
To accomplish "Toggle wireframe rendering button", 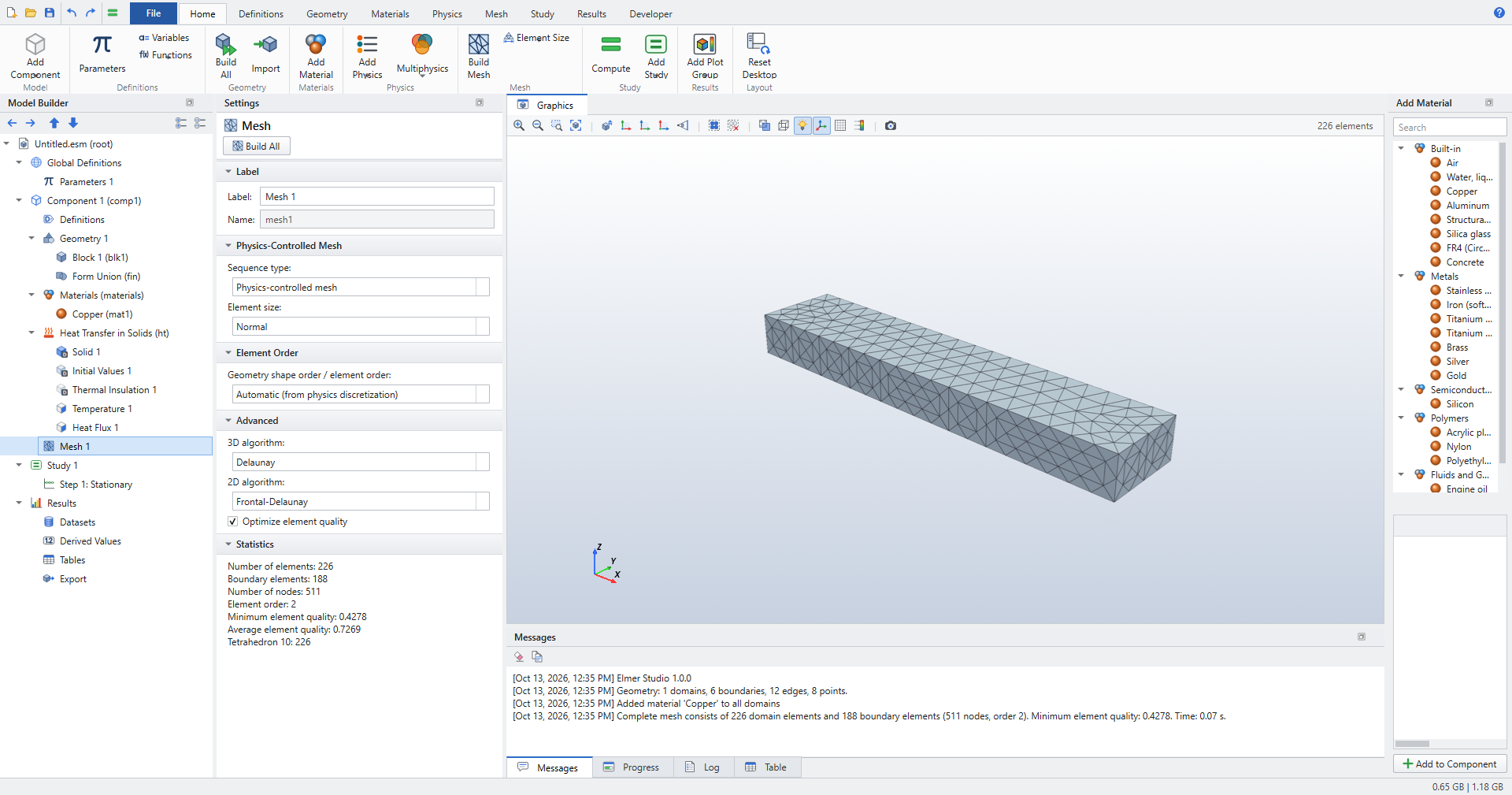I will pyautogui.click(x=784, y=125).
